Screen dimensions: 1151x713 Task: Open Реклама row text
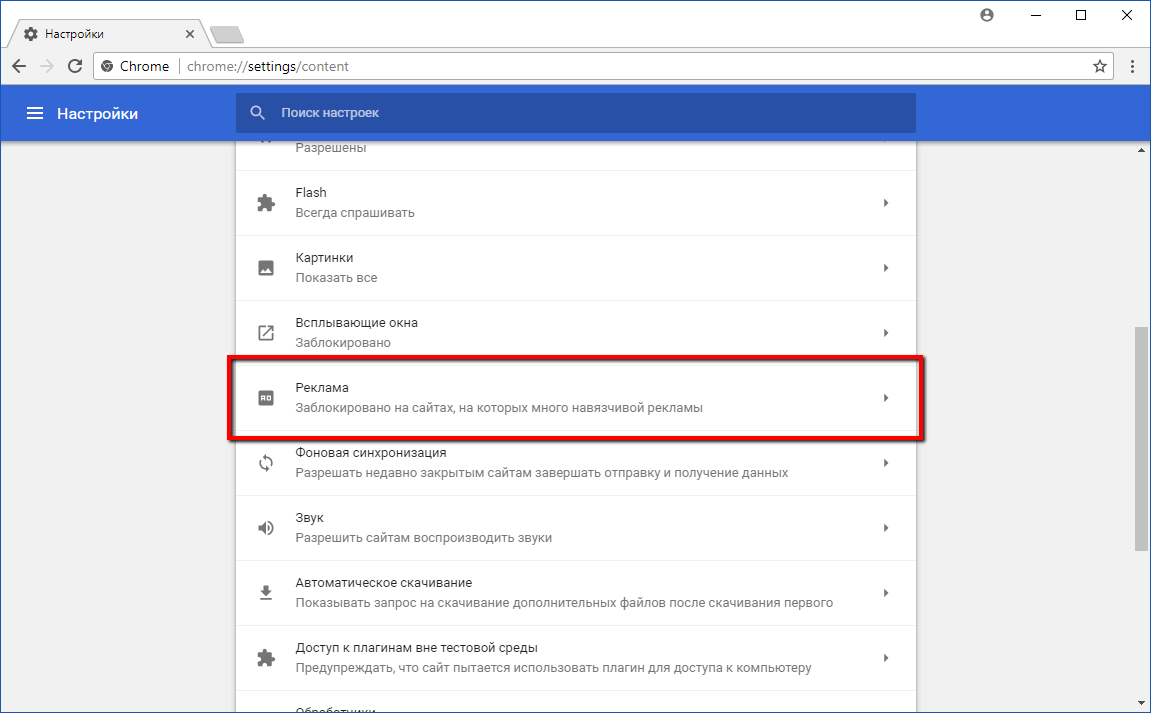click(576, 398)
